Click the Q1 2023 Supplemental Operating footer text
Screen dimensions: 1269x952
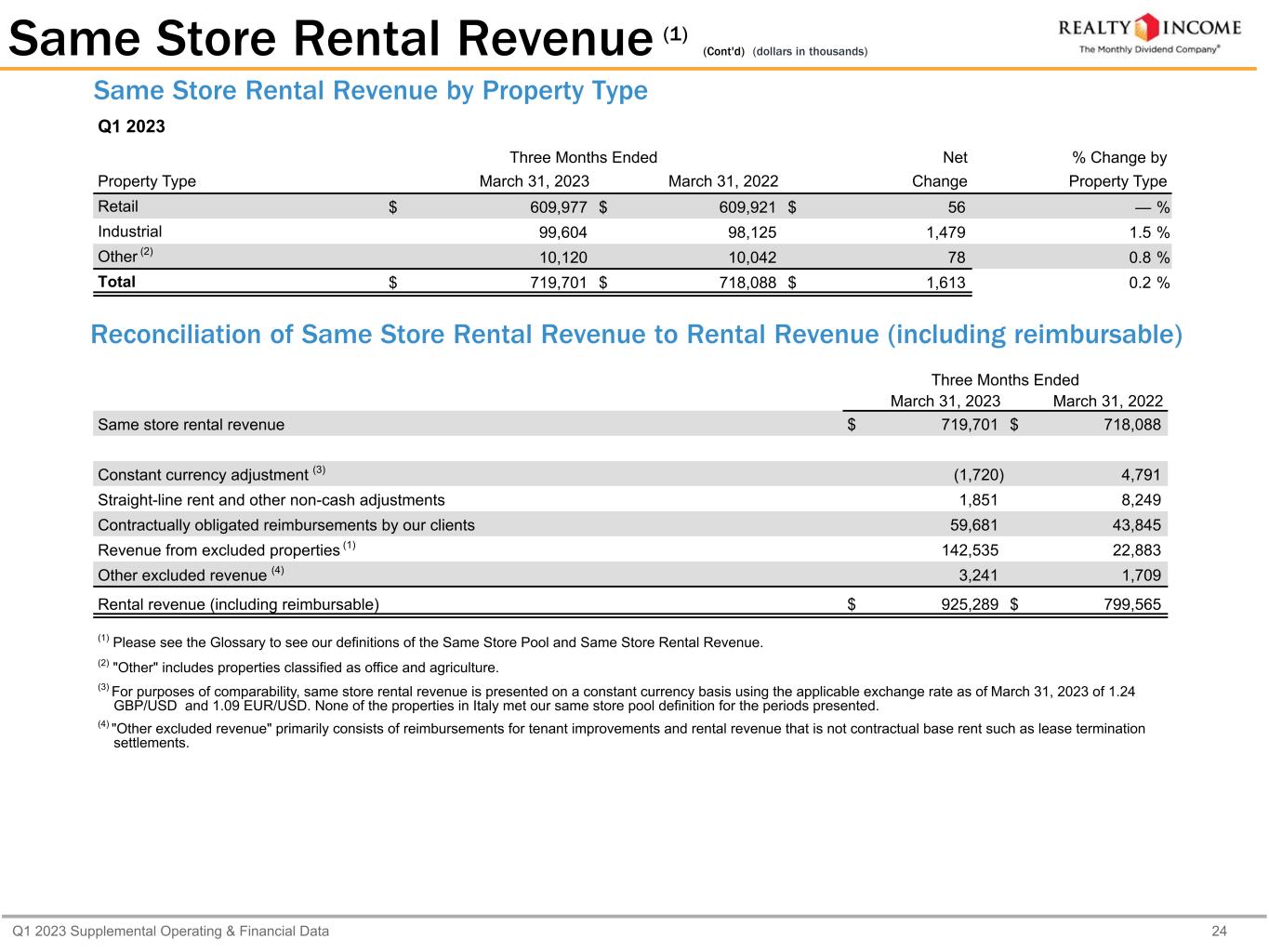(x=170, y=931)
